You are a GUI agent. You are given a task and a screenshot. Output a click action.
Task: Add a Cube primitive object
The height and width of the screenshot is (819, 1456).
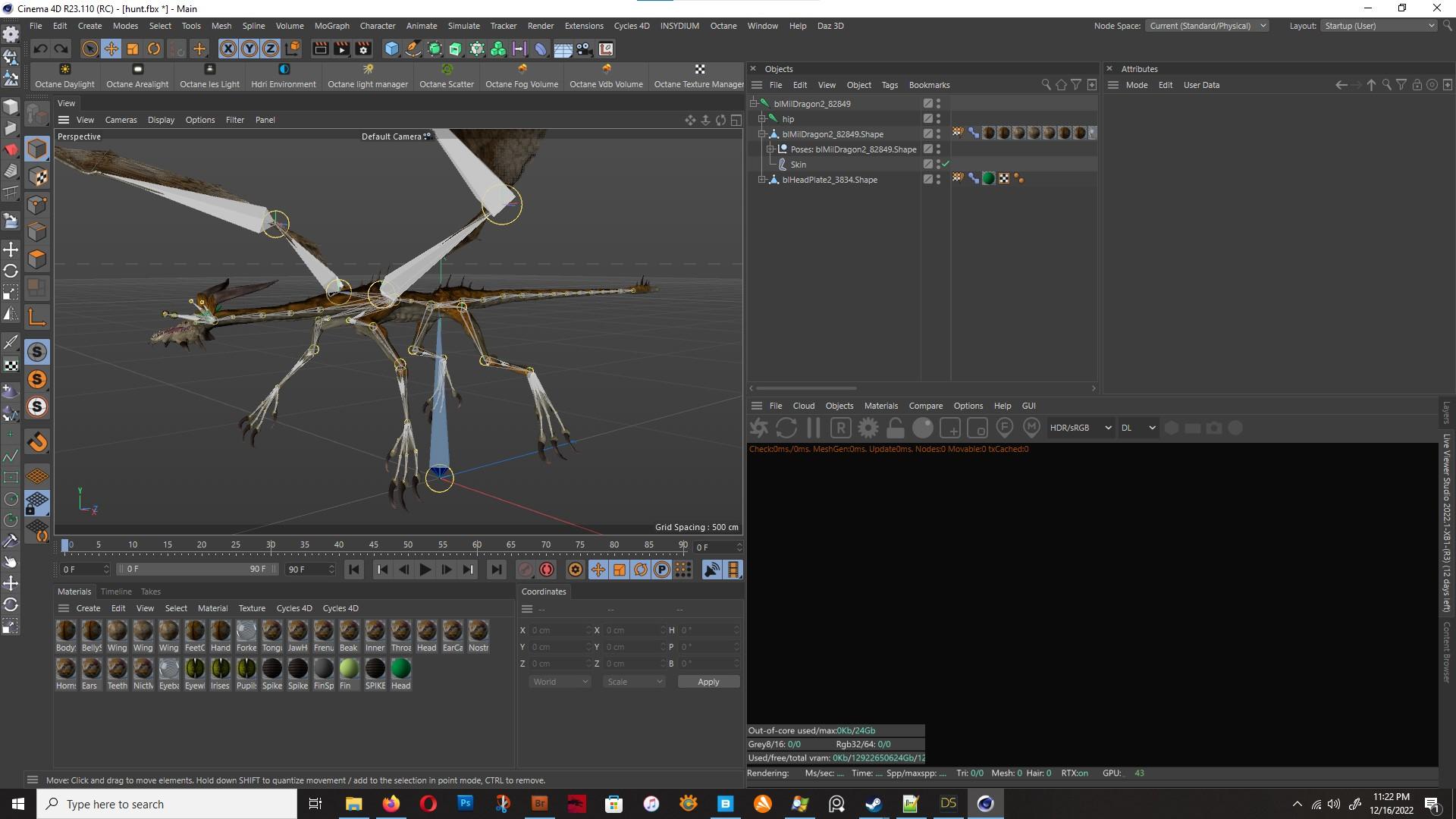pos(391,49)
